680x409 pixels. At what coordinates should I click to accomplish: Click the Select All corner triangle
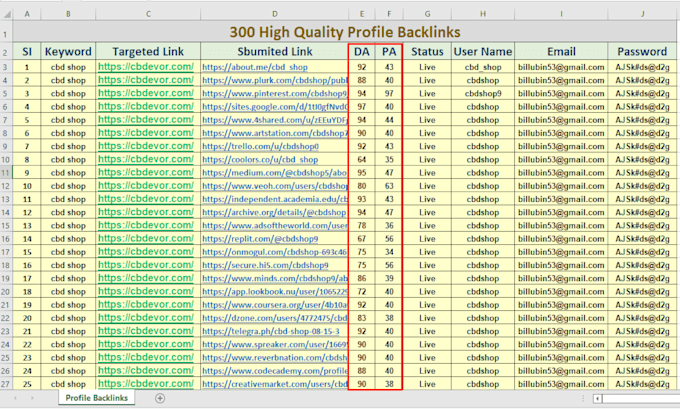[x=7, y=15]
